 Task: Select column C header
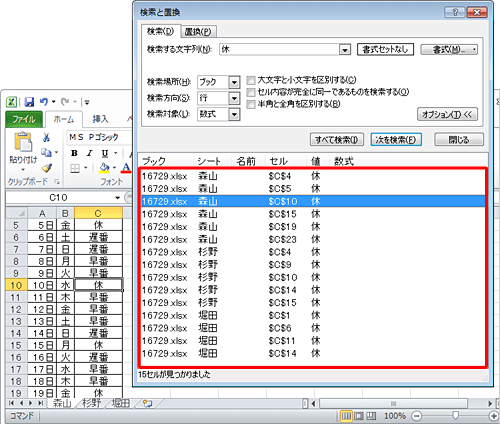pyautogui.click(x=98, y=213)
